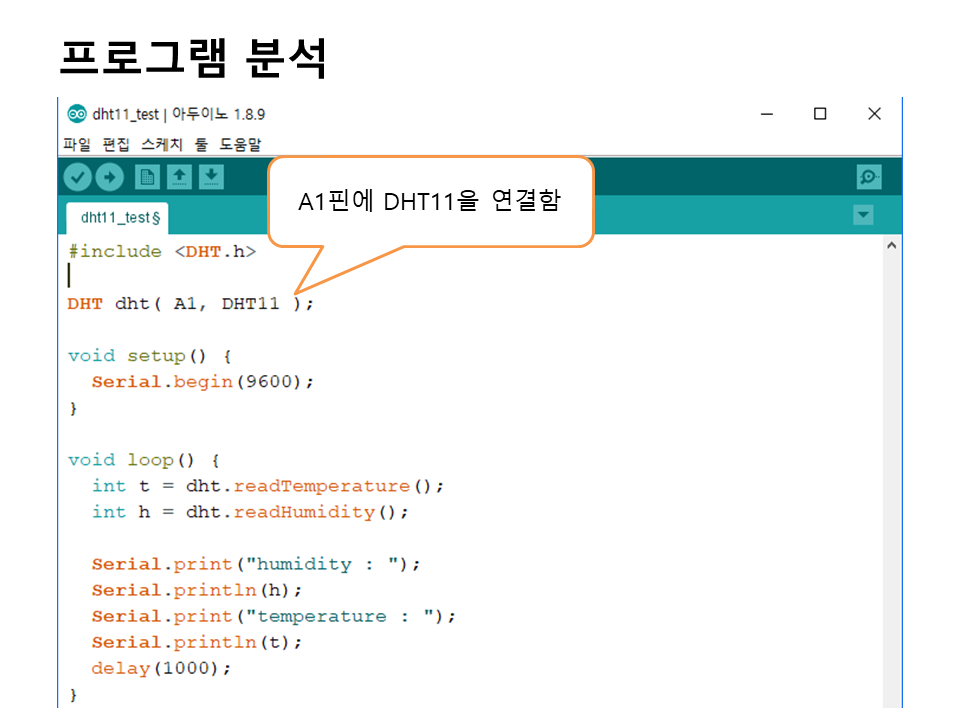Click 'Serial.print("temperature : ");' line
This screenshot has height=720, width=960.
pos(274,616)
